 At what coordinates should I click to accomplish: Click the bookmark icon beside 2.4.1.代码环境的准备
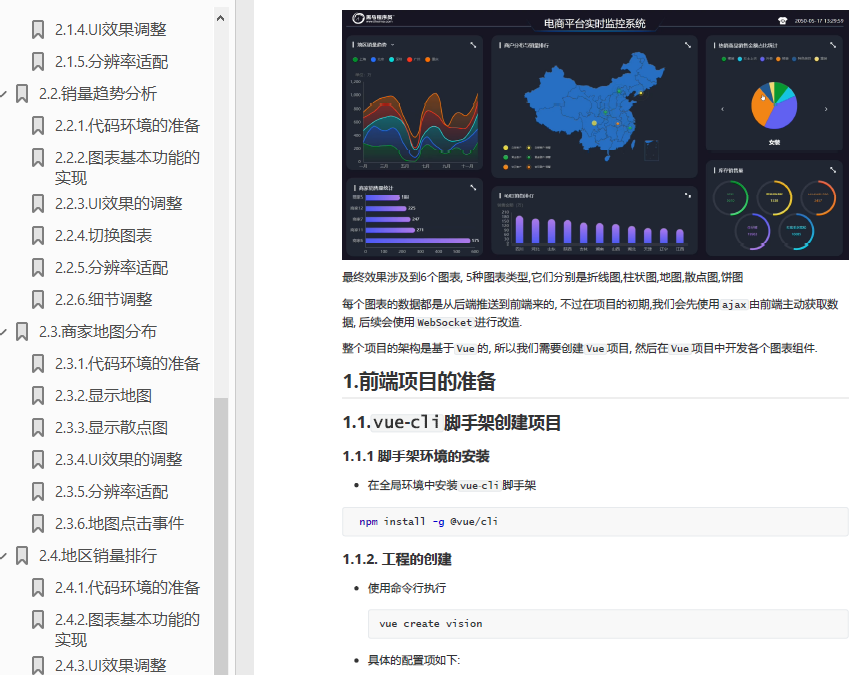tap(38, 587)
